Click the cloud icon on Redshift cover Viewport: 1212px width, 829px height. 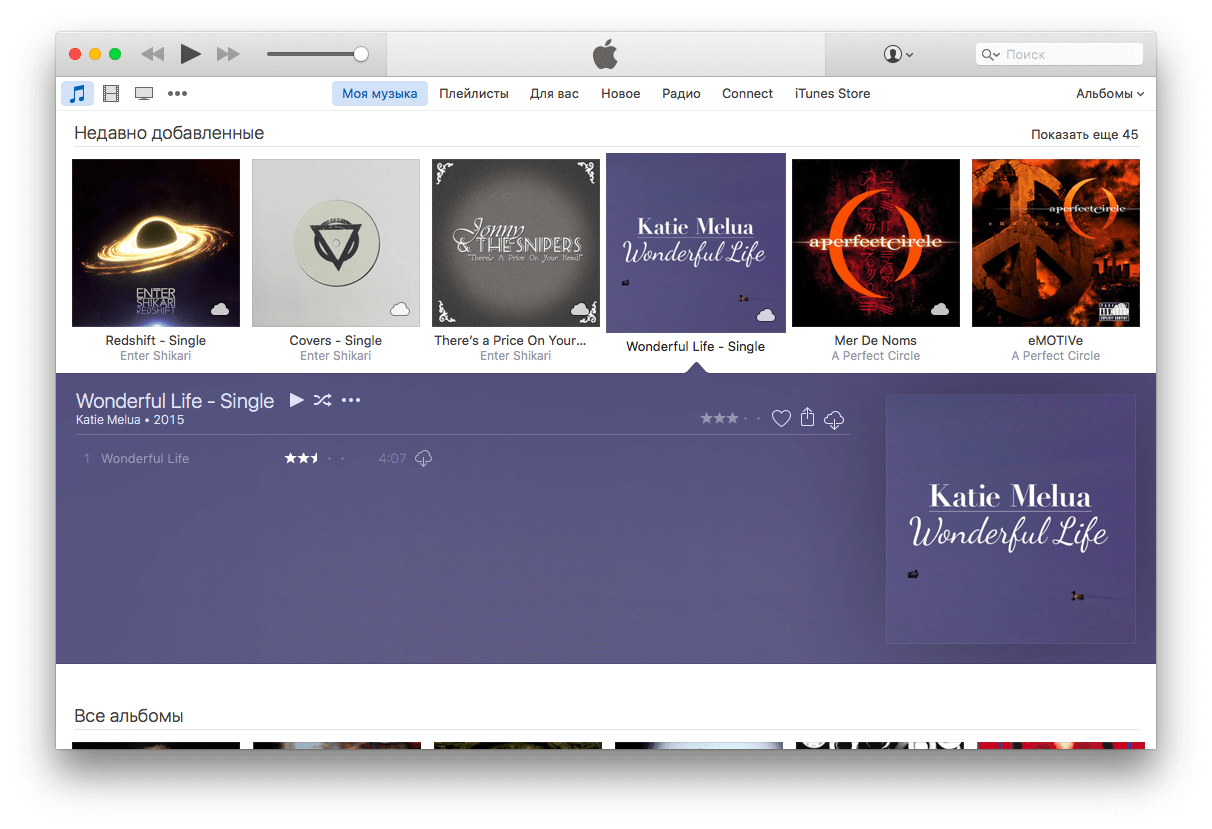(x=220, y=309)
